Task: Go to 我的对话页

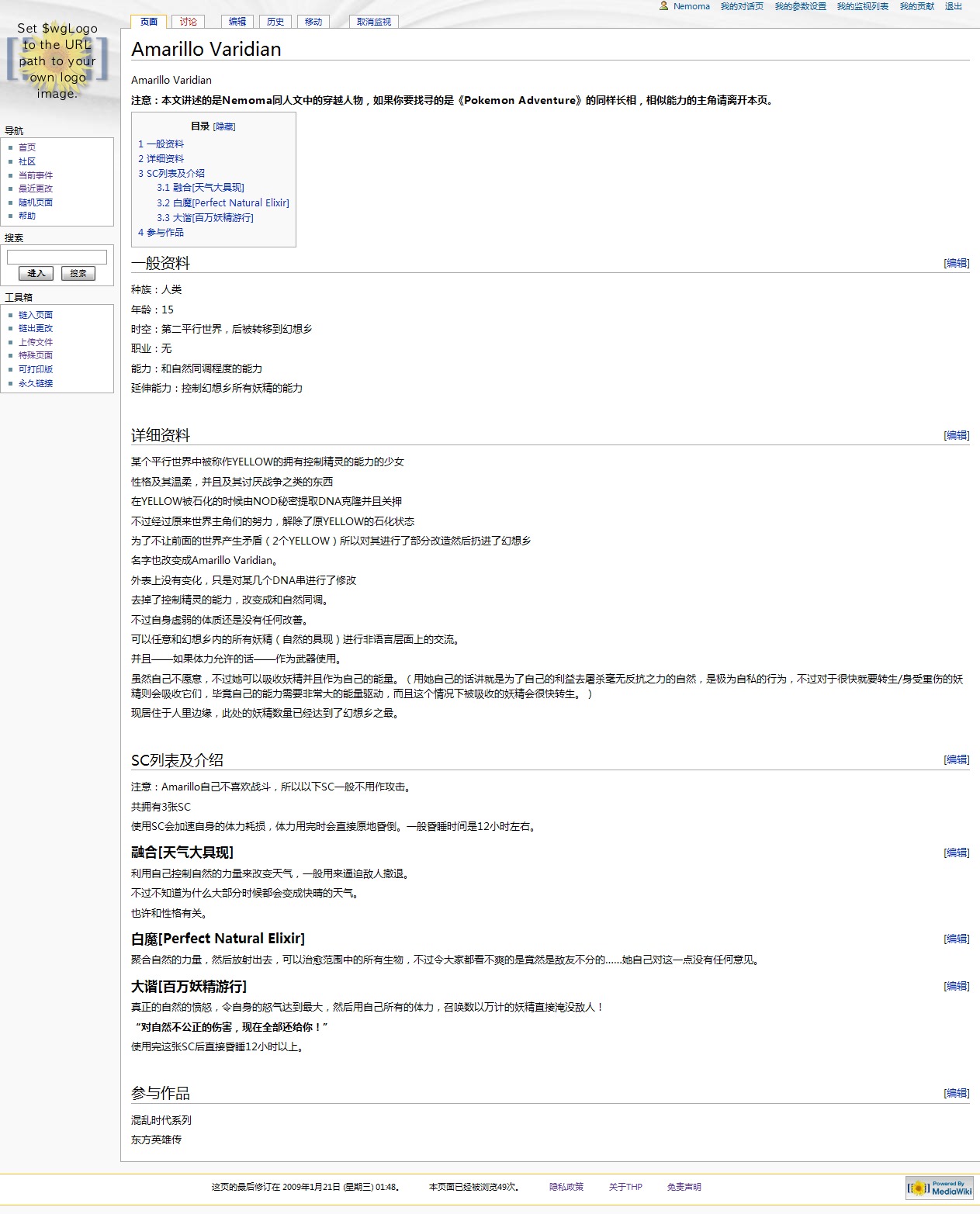Action: click(x=742, y=6)
